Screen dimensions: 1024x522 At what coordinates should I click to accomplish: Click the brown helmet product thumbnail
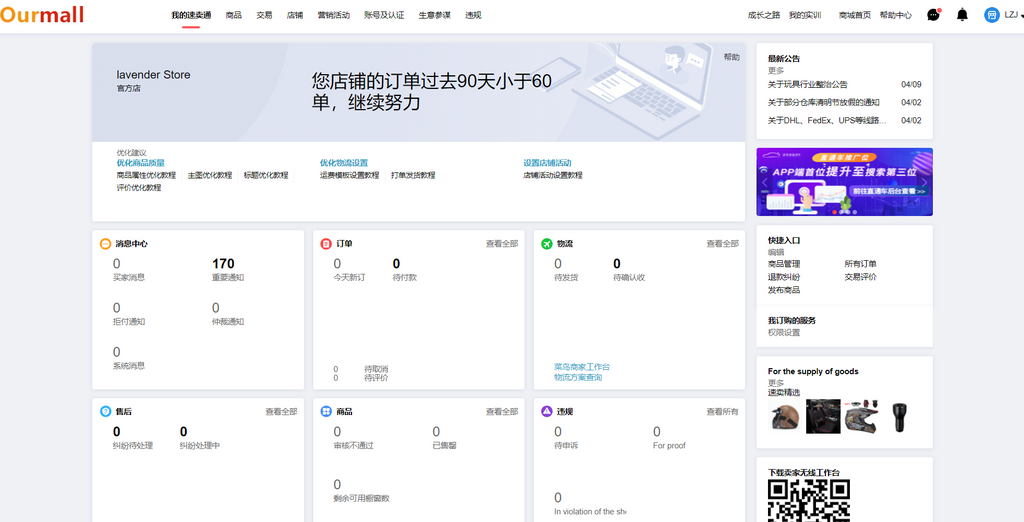pyautogui.click(x=786, y=416)
